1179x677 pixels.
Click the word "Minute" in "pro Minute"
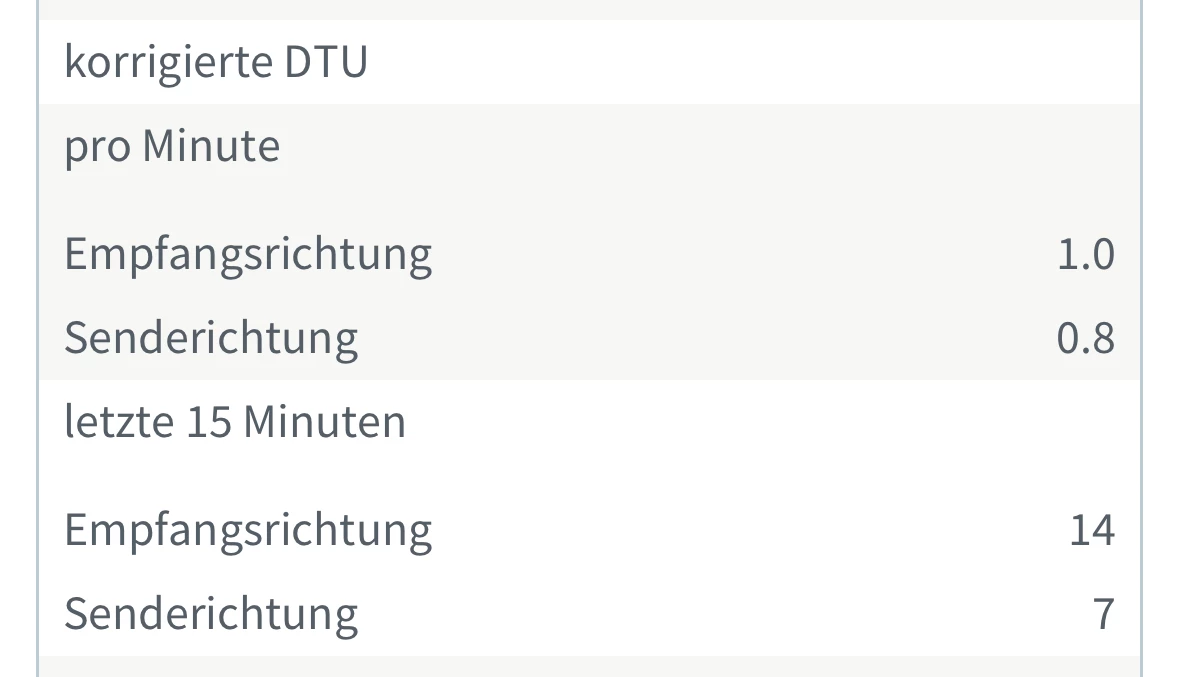click(x=211, y=147)
